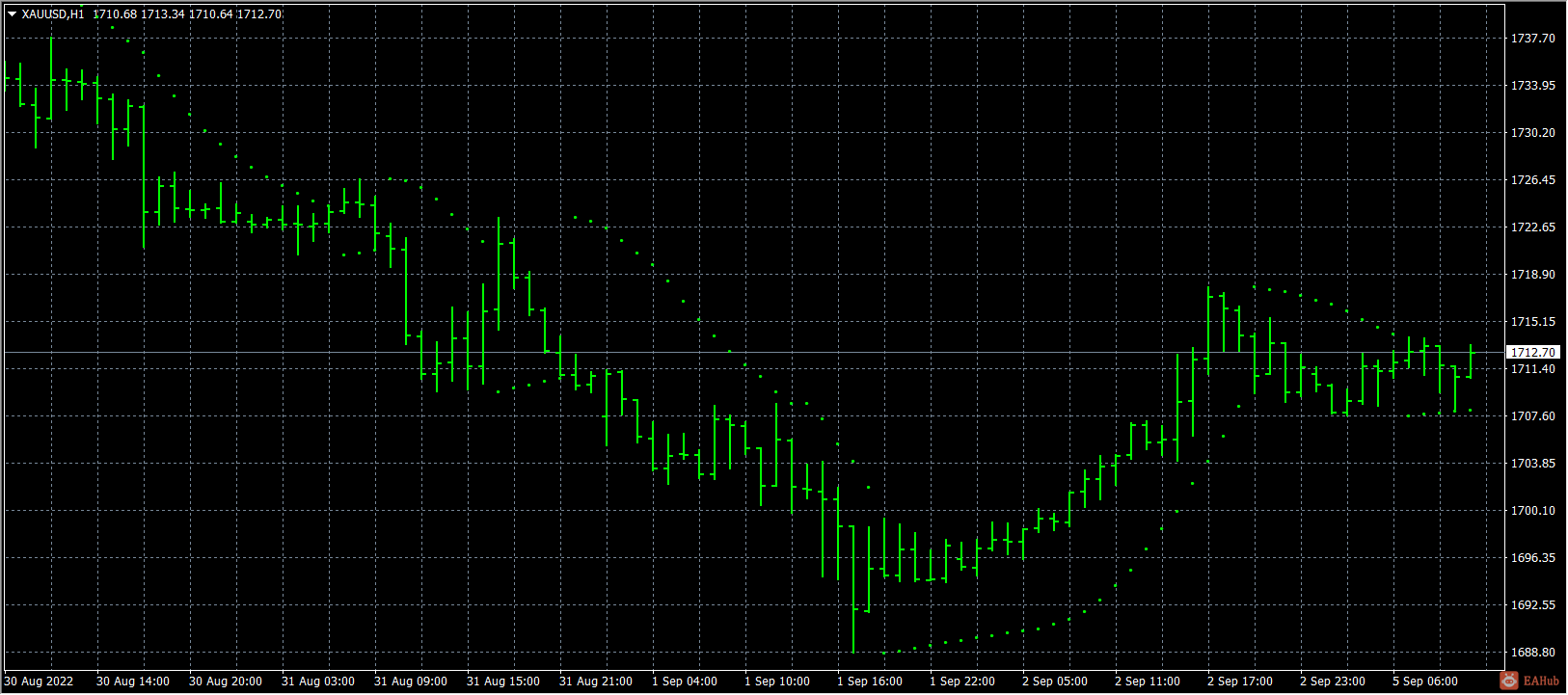This screenshot has height=695, width=1568.
Task: Click the 1715.15 price axis label
Action: (1533, 322)
